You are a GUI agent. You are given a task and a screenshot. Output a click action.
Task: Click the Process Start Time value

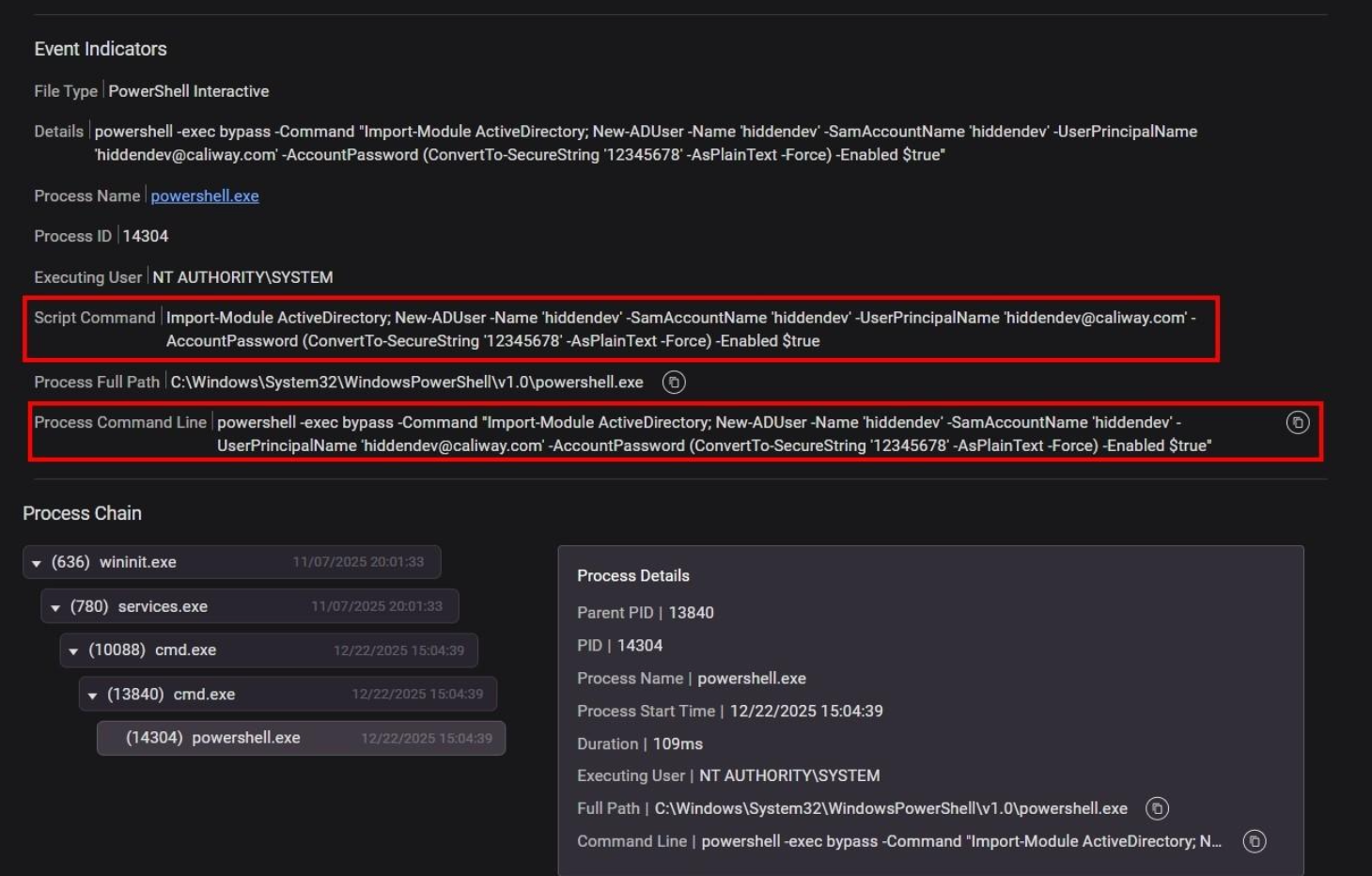[x=805, y=712]
